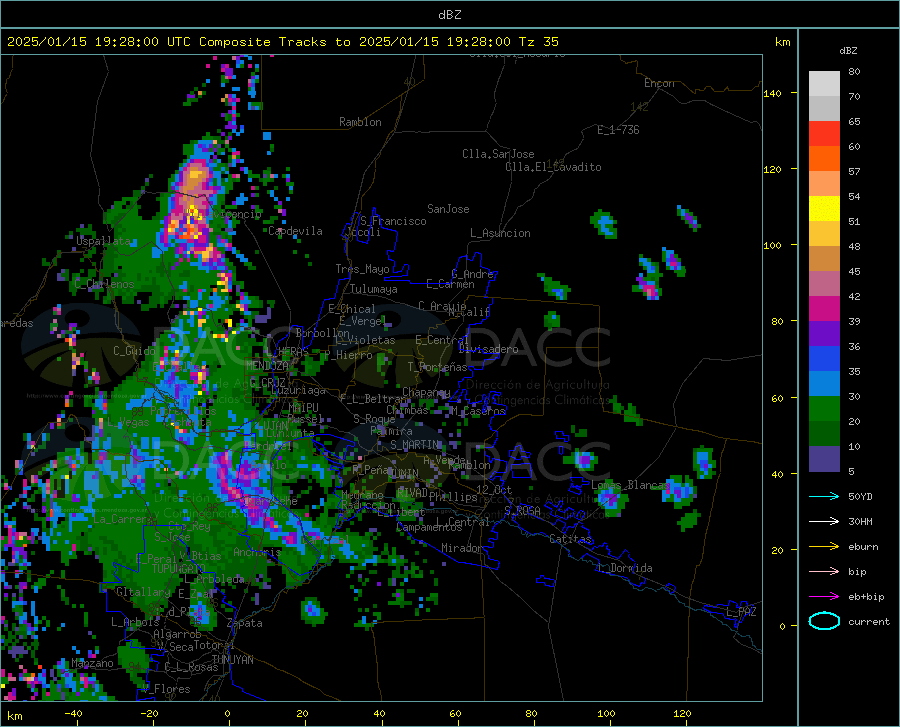Click the Palmira place label

click(391, 431)
